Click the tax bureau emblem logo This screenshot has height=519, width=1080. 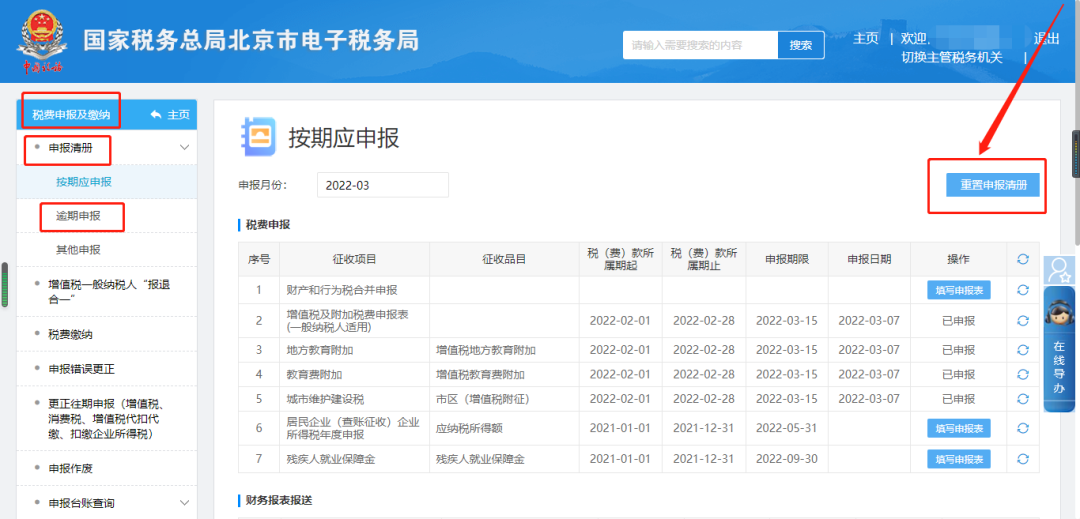pos(42,41)
